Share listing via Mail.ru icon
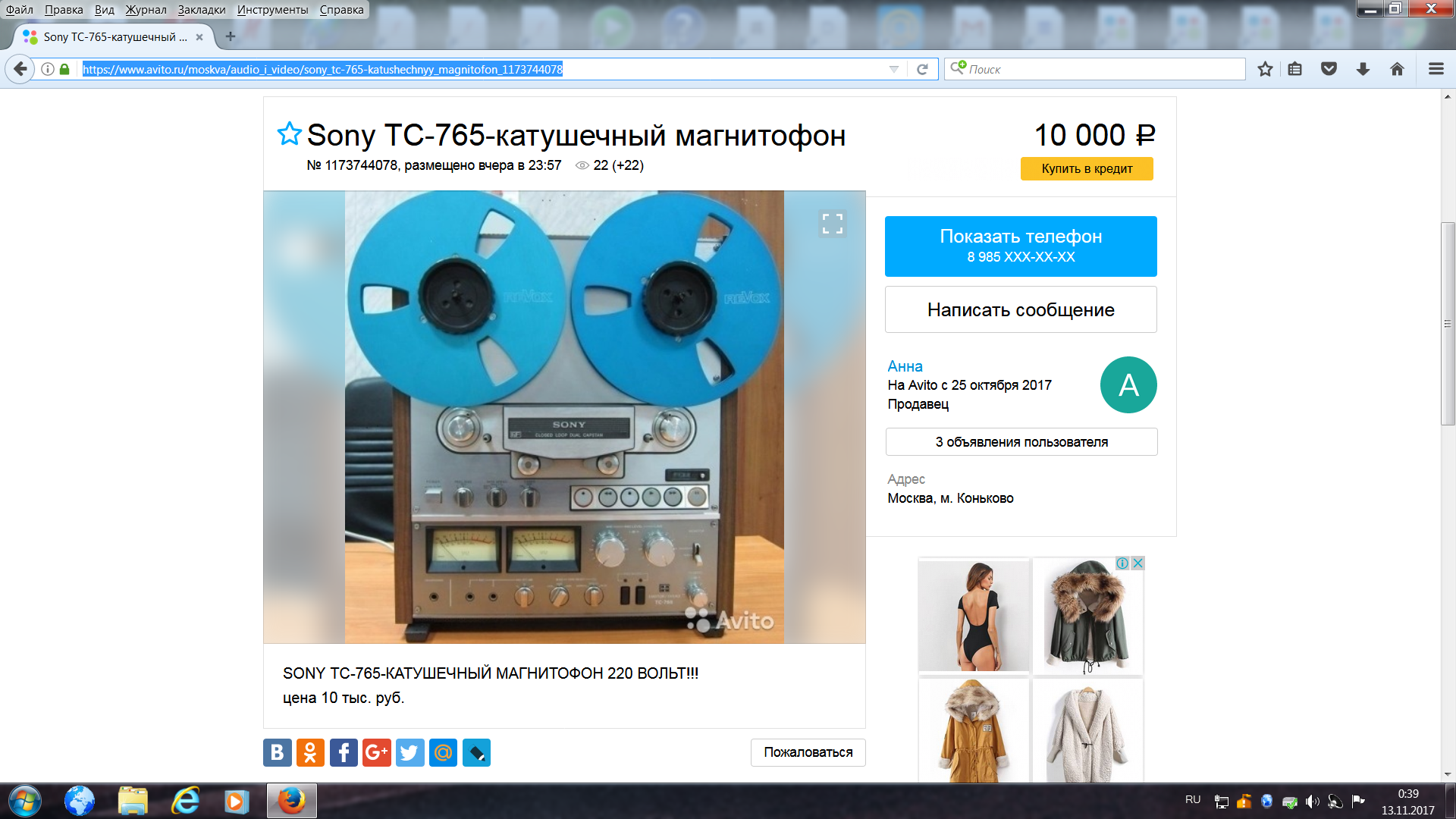Screen dimensions: 1456x819 [443, 752]
